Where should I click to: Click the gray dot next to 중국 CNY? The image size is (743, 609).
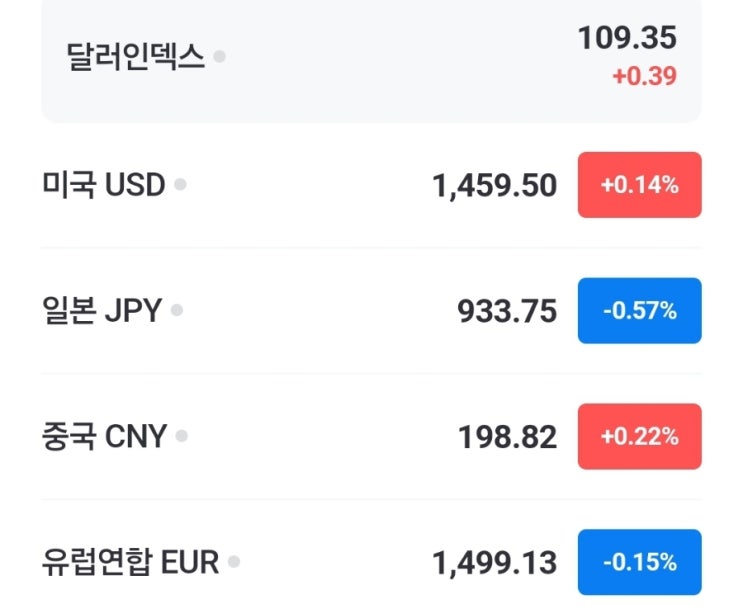click(182, 436)
